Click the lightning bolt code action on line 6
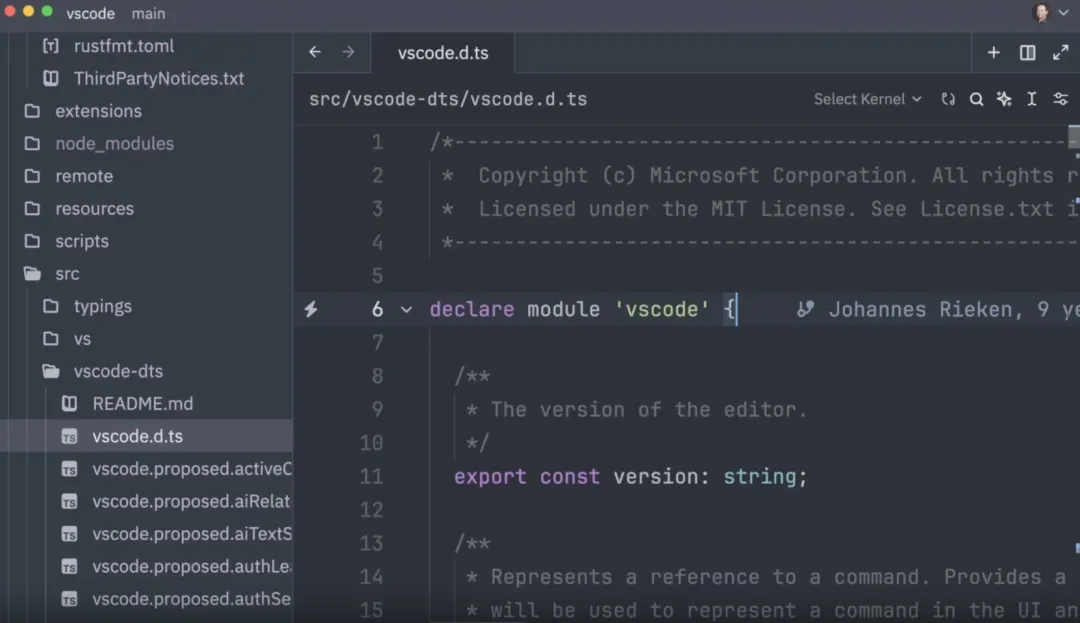This screenshot has width=1080, height=623. pyautogui.click(x=311, y=309)
